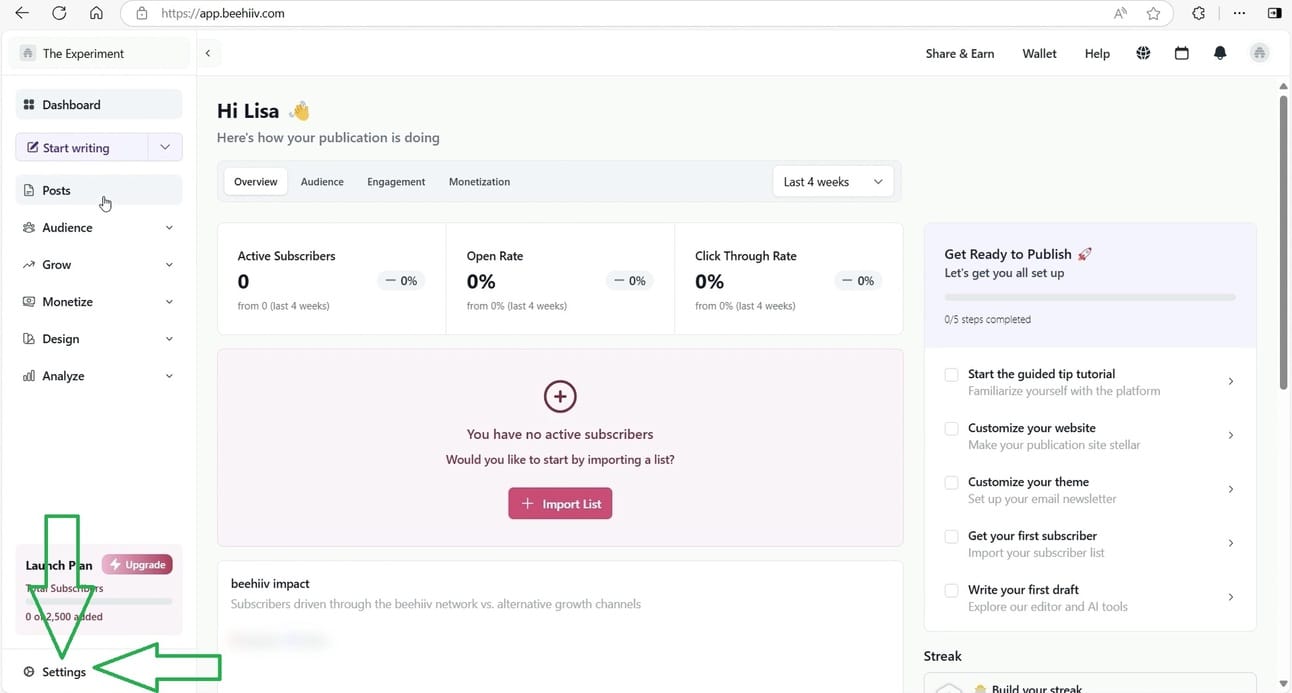Screen dimensions: 1292x693
Task: Check Customize your theme step
Action: coord(951,482)
